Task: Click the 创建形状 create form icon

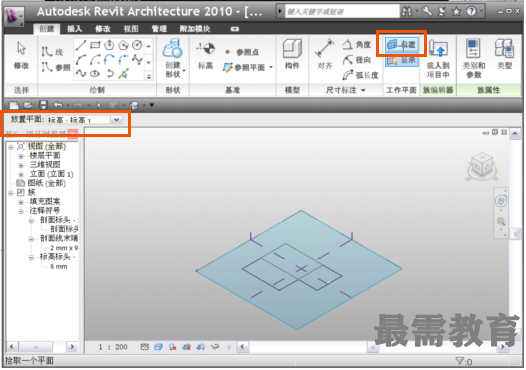Action: 173,58
